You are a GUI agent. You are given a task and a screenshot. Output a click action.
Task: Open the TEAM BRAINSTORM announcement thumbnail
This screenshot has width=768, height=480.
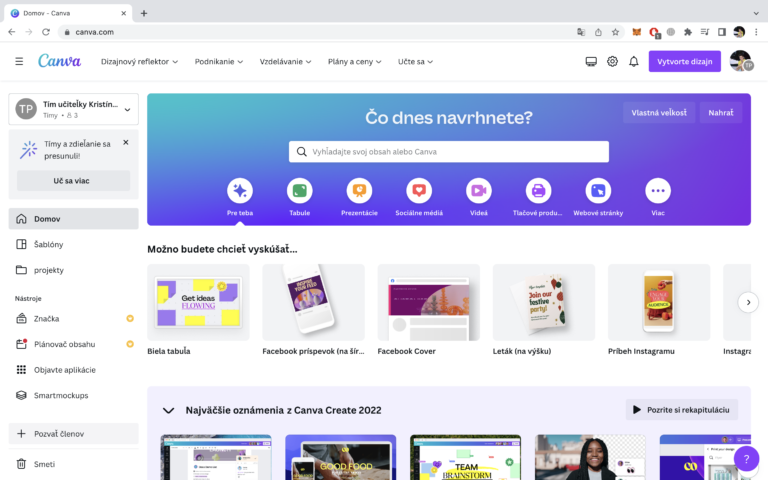pyautogui.click(x=465, y=457)
